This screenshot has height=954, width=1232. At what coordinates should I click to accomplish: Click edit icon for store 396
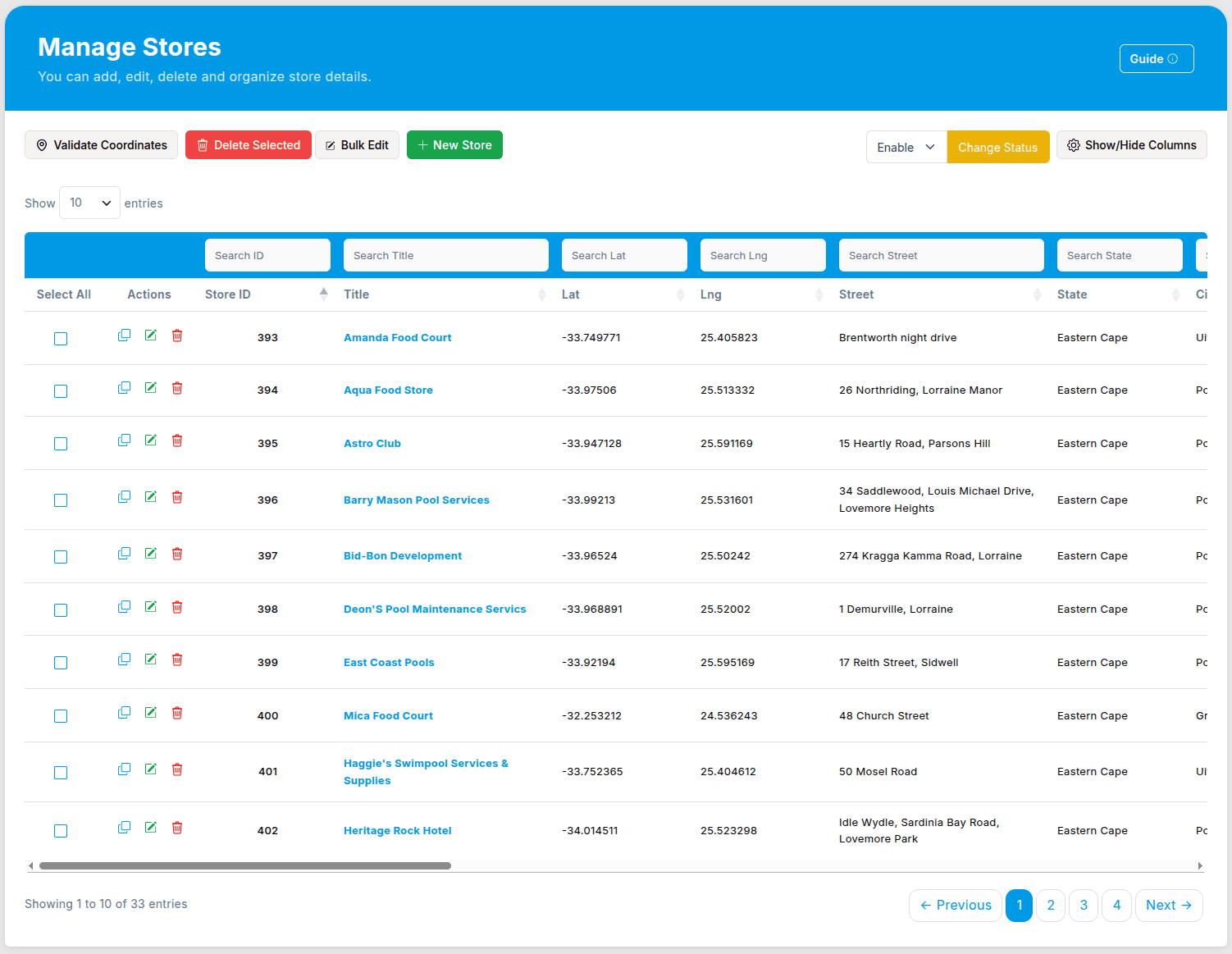point(151,497)
